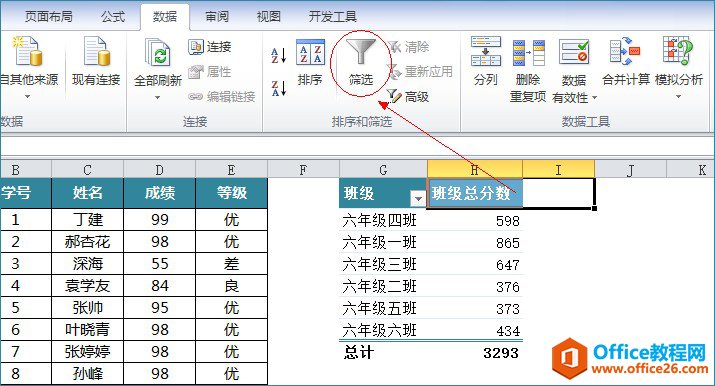Image resolution: width=715 pixels, height=386 pixels.
Task: Select column G header
Action: pyautogui.click(x=383, y=170)
